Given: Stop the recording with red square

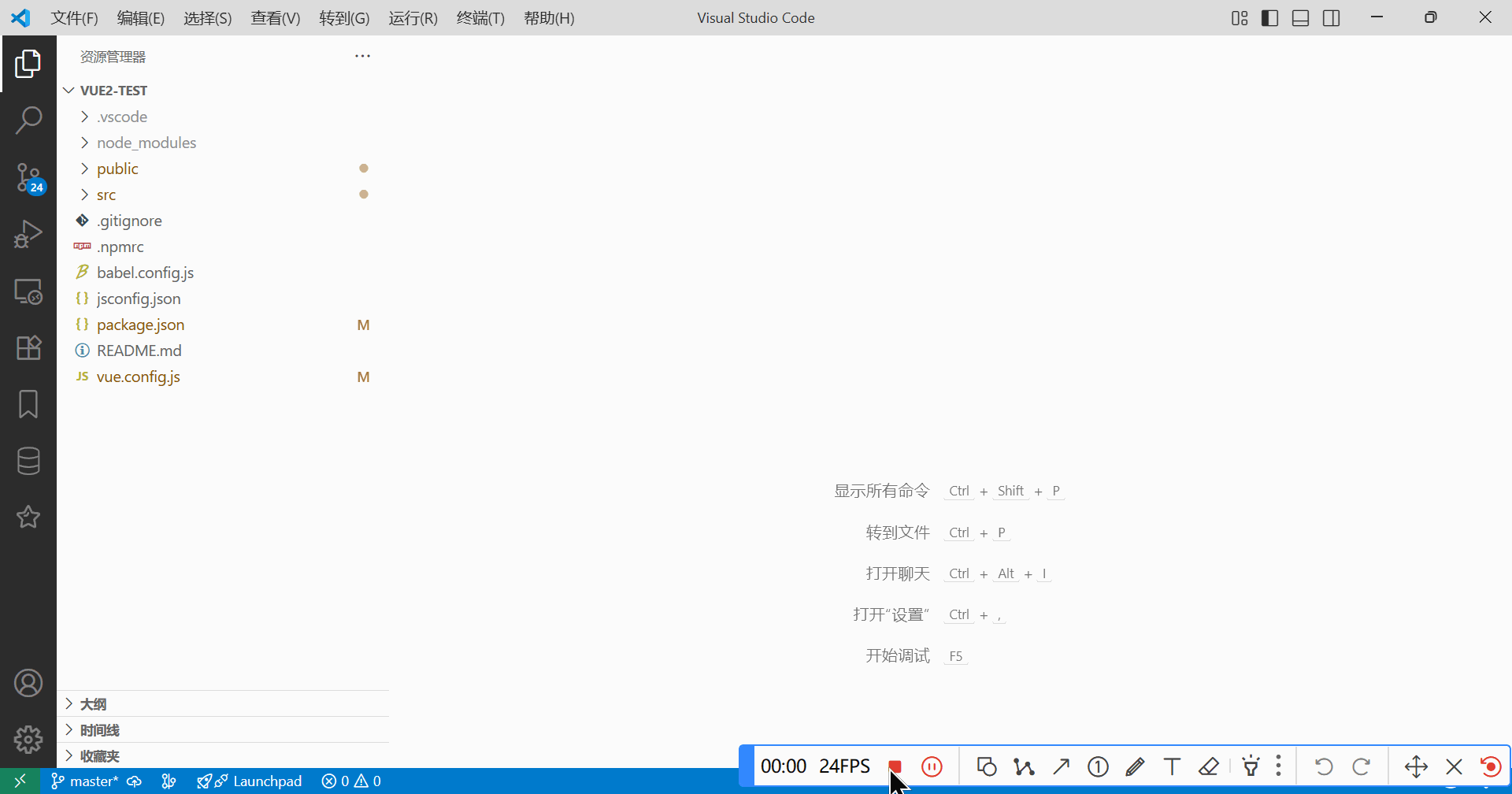Looking at the screenshot, I should (x=895, y=766).
